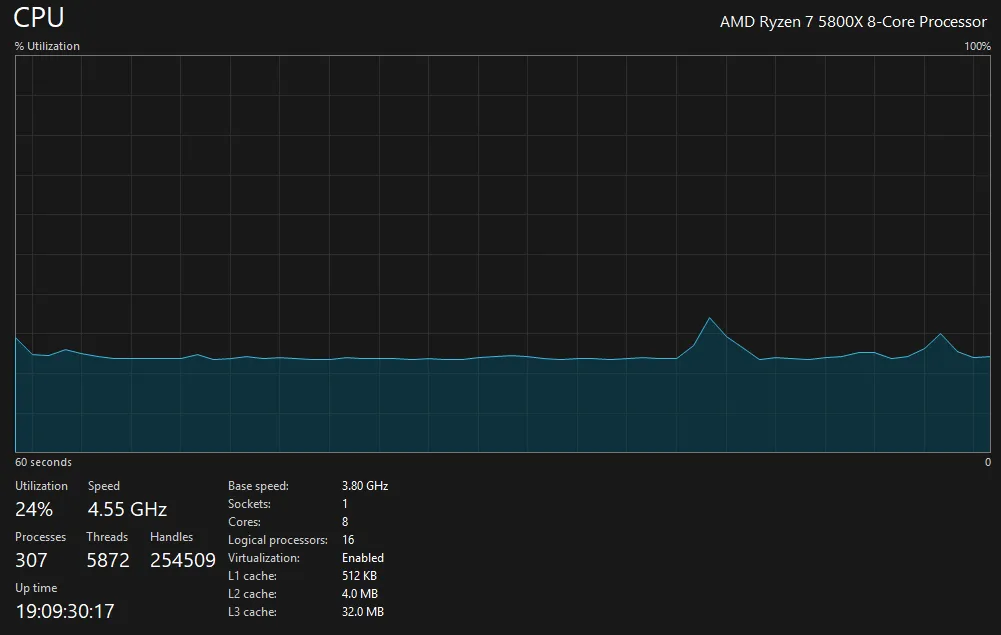The height and width of the screenshot is (635, 1001).
Task: Select the 4.0 MB L2 cache value
Action: tap(359, 594)
